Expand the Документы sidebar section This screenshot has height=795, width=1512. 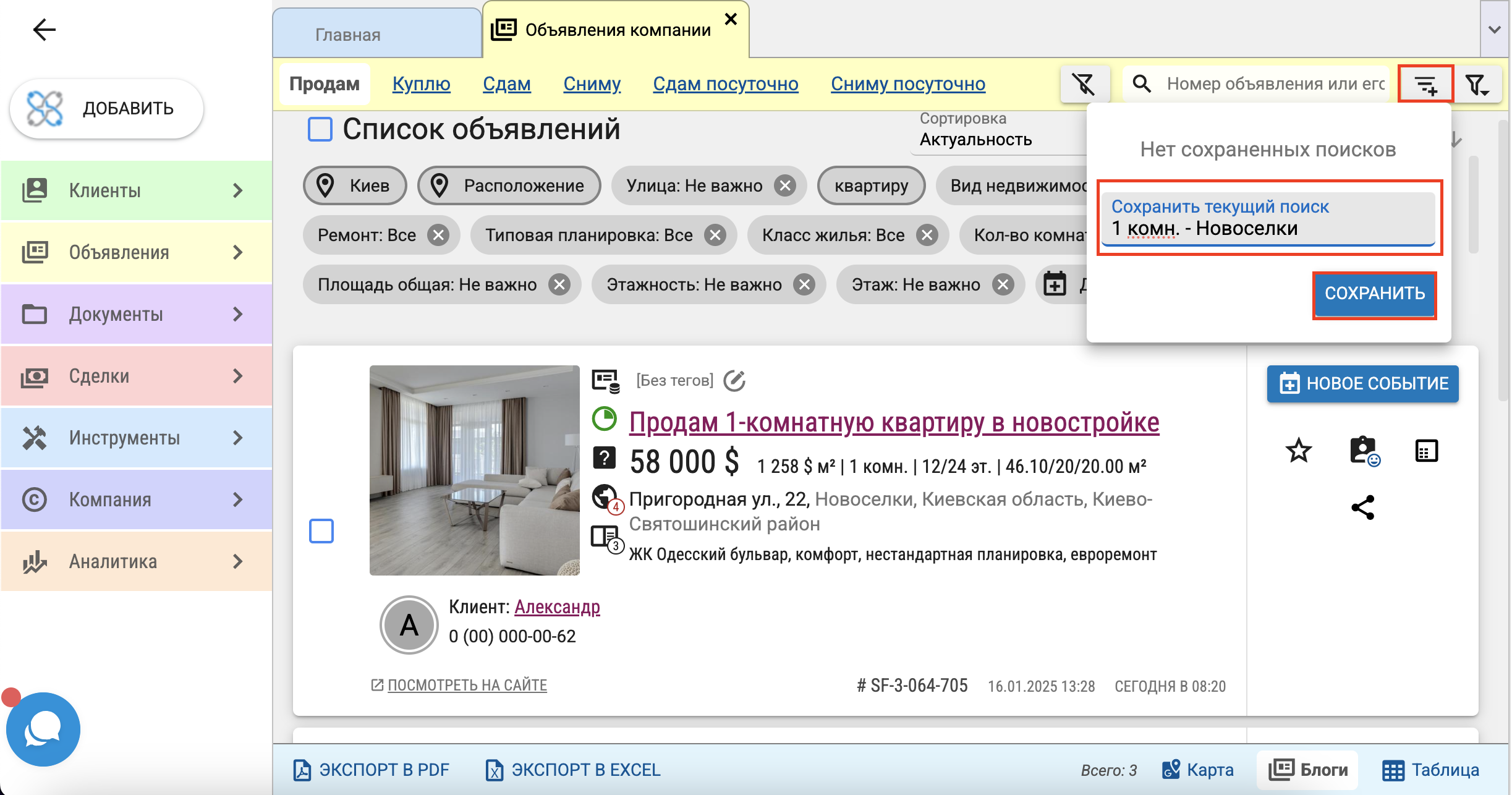[136, 314]
